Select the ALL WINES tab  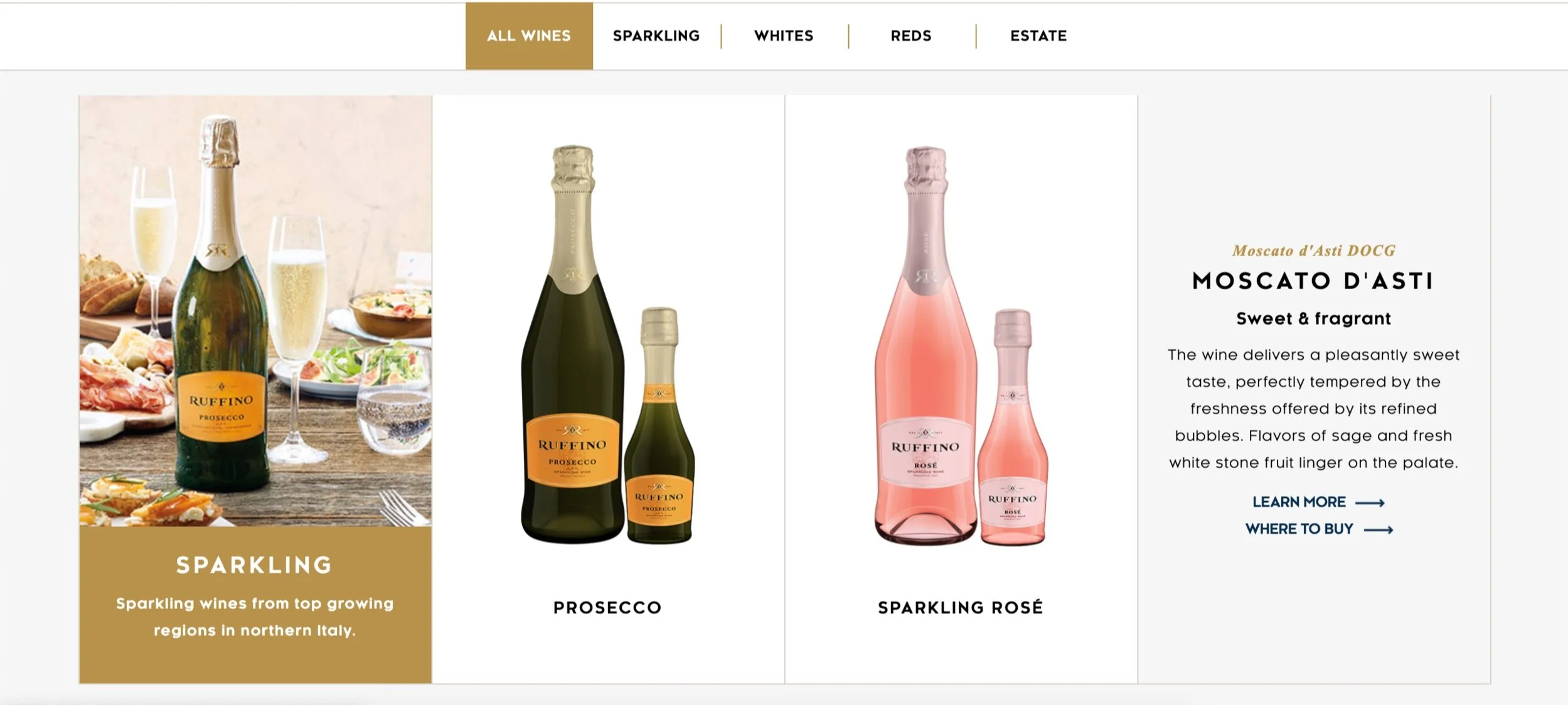[529, 36]
